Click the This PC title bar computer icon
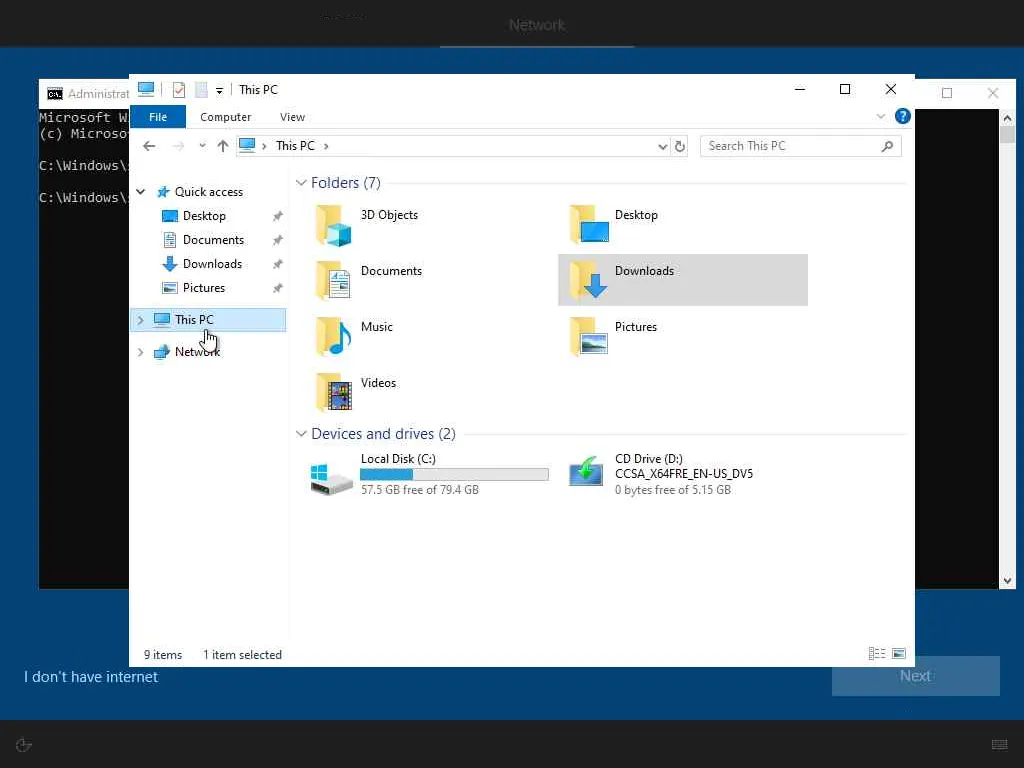 point(146,89)
